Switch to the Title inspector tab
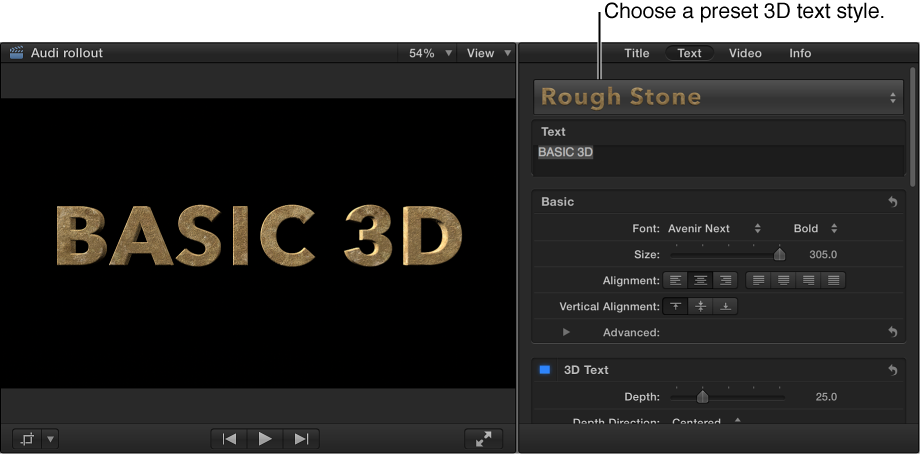The height and width of the screenshot is (454, 920). click(x=637, y=53)
